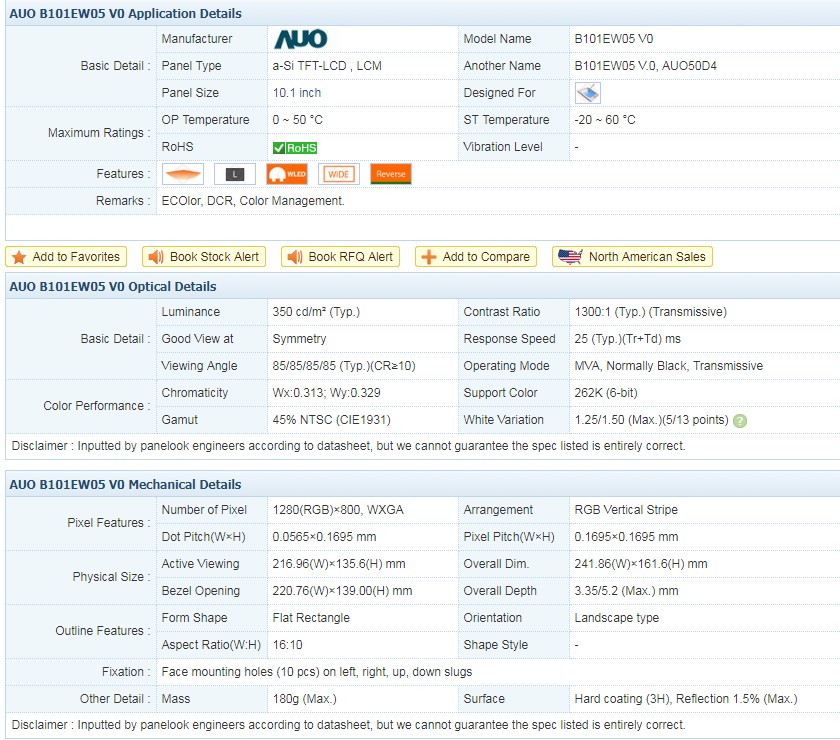840x740 pixels.
Task: Click the response speed '25 (Typ.)(Tr+Td) ms'
Action: tap(627, 339)
